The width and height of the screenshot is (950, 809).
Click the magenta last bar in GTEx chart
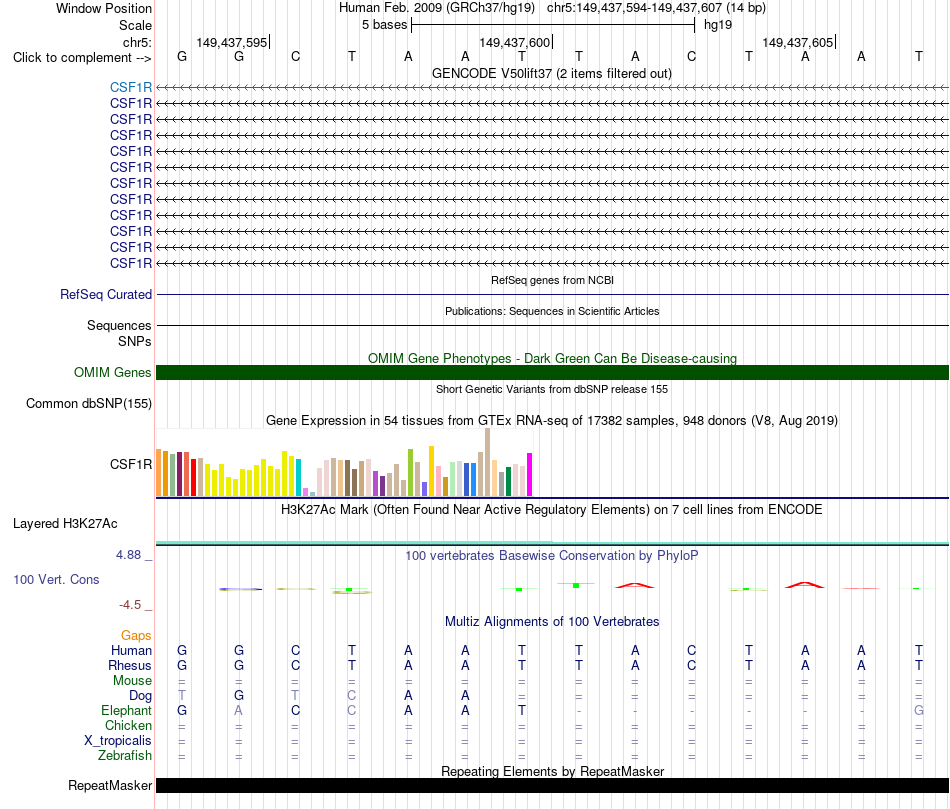pyautogui.click(x=530, y=474)
